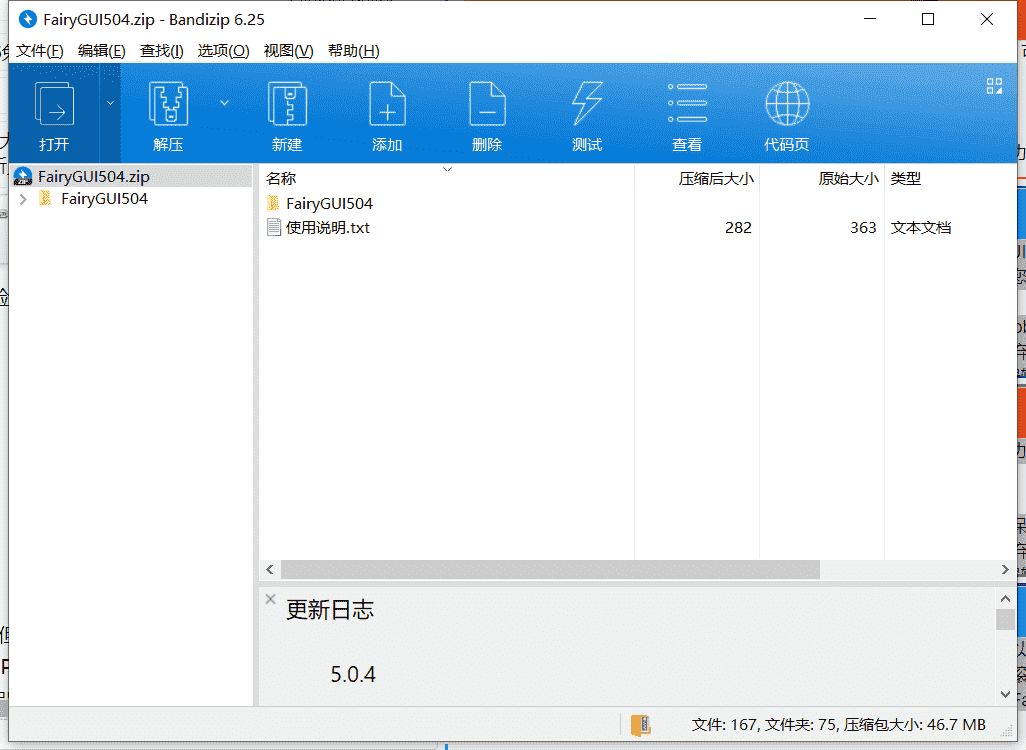Screen dimensions: 1026x750
Task: Open the 帮助(H) menu
Action: (x=353, y=50)
